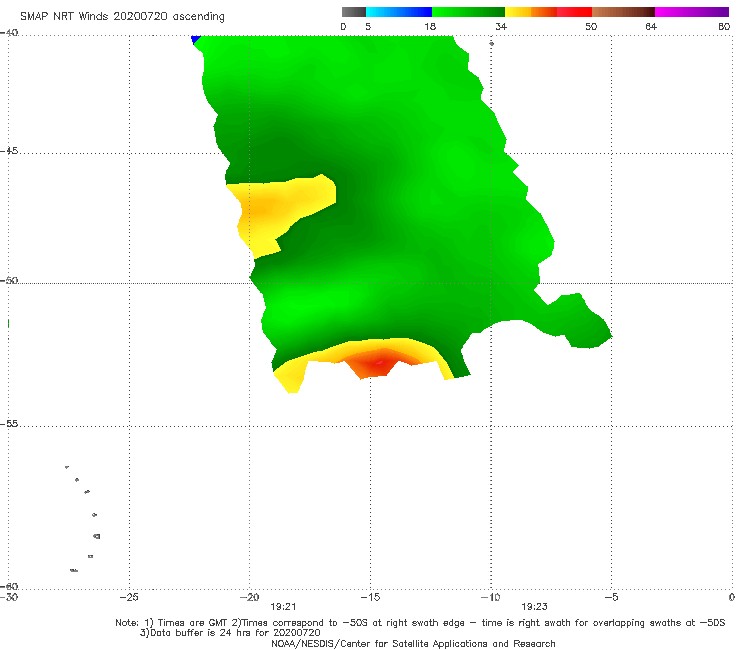The width and height of the screenshot is (740, 650).
Task: Click the blue 5-18 segment of the colorbar
Action: [399, 12]
